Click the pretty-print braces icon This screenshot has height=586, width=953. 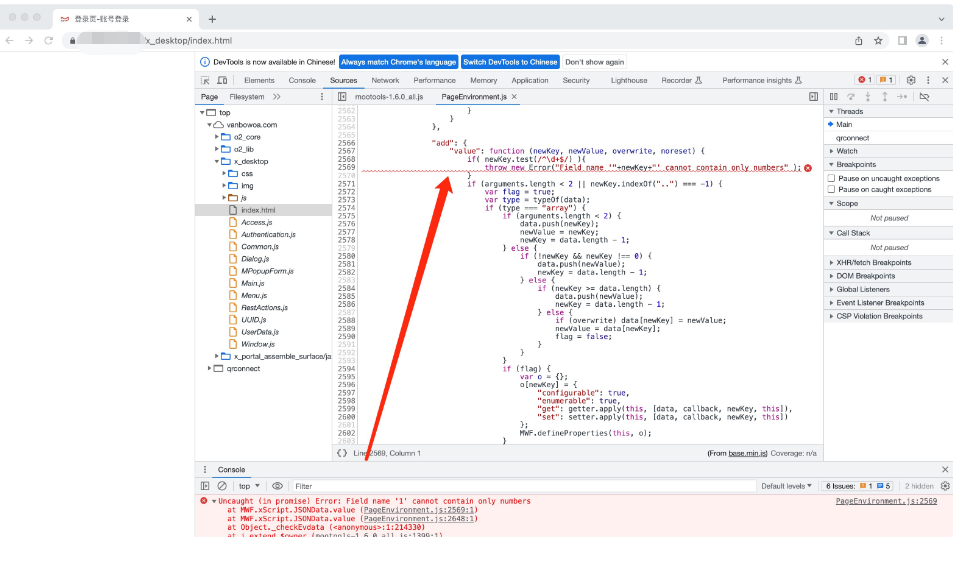point(342,453)
